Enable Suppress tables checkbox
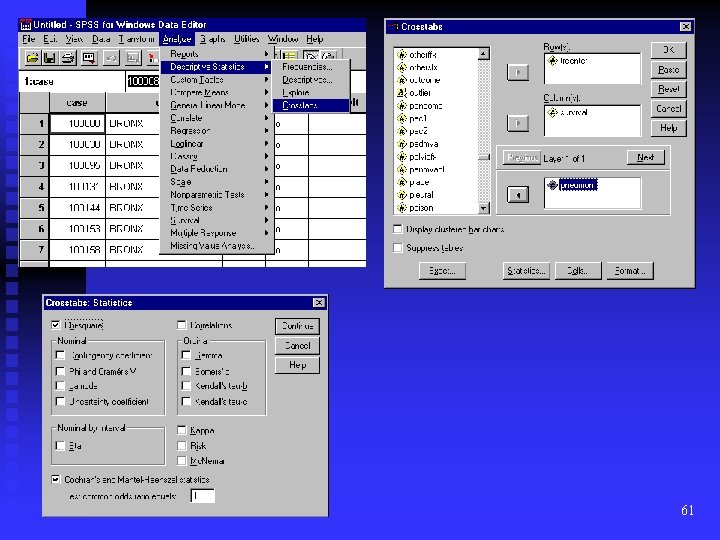This screenshot has height=540, width=720. coord(398,248)
